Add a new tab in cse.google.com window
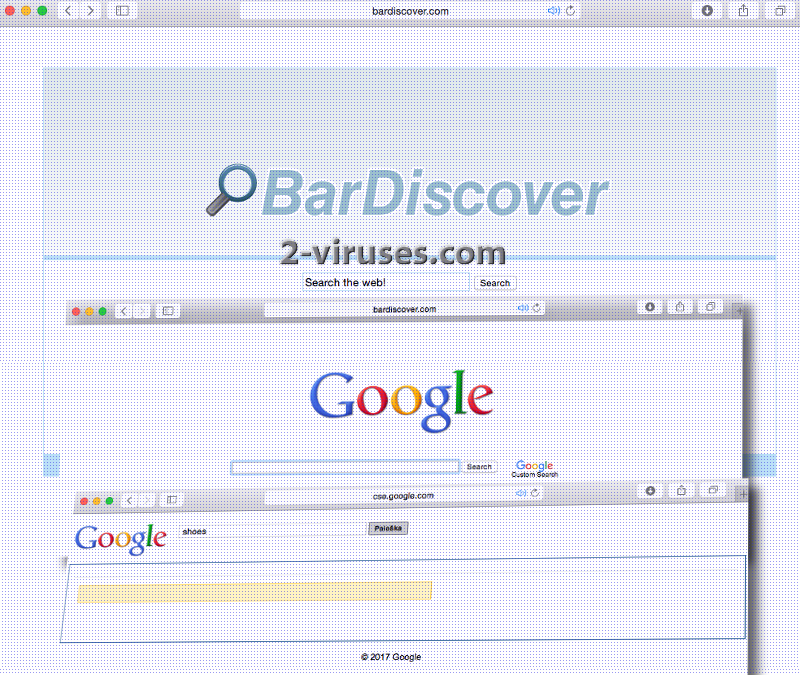 743,494
